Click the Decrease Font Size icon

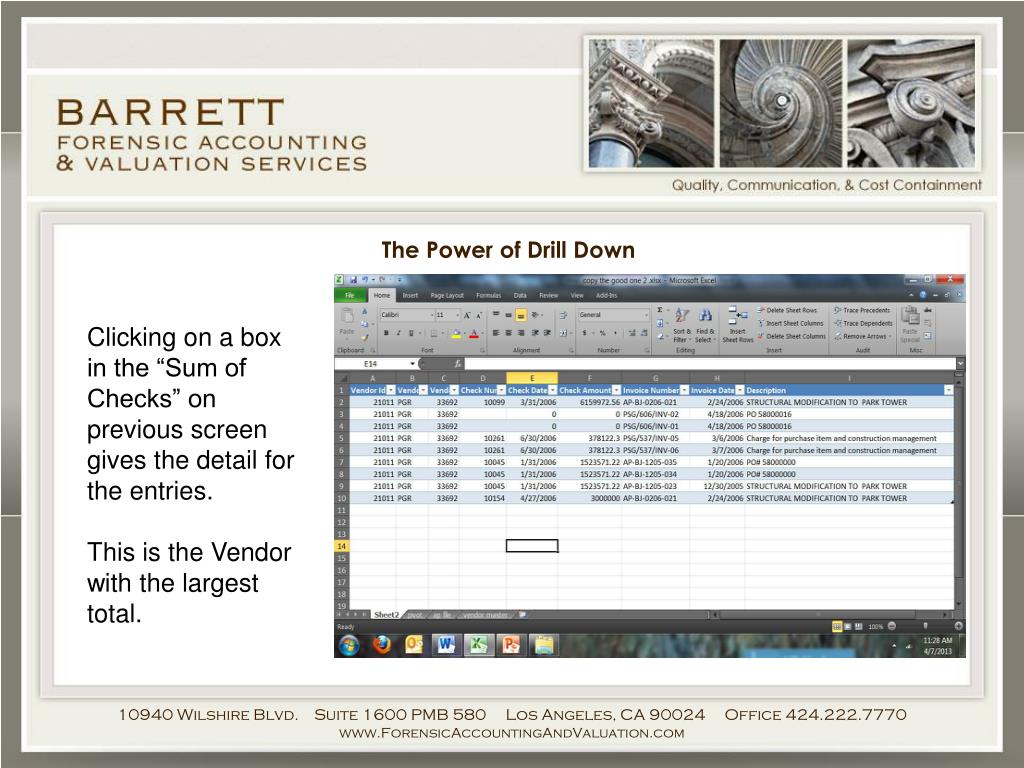[479, 315]
